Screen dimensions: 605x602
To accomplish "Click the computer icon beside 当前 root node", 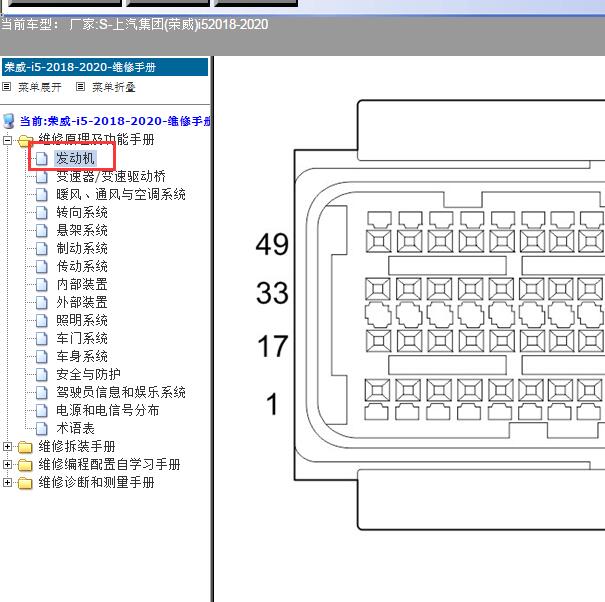I will tap(8, 121).
